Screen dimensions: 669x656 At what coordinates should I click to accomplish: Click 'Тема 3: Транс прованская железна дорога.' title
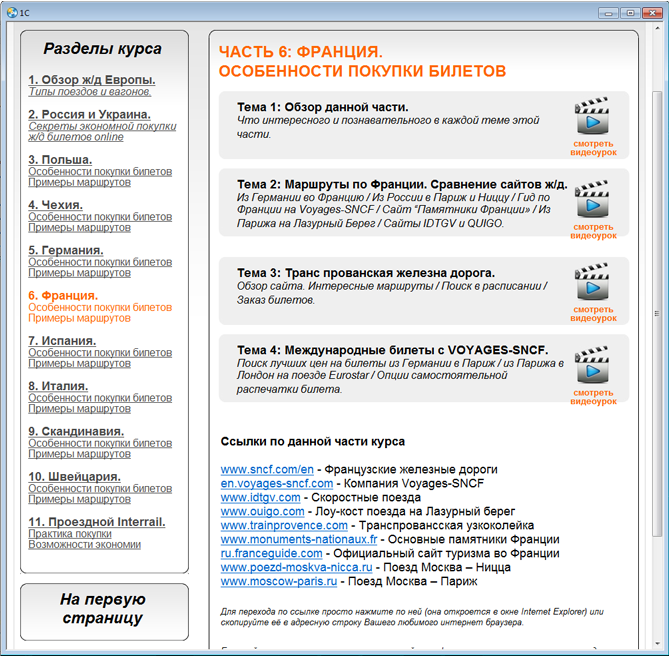366,273
